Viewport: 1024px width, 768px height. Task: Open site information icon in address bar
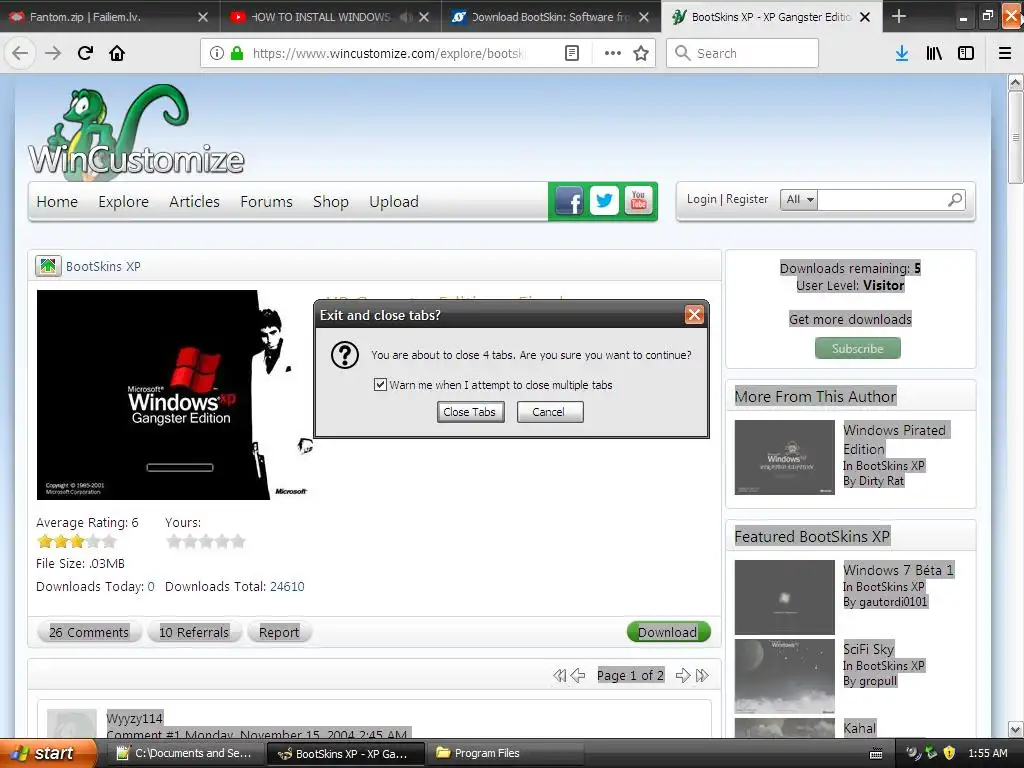[x=217, y=53]
